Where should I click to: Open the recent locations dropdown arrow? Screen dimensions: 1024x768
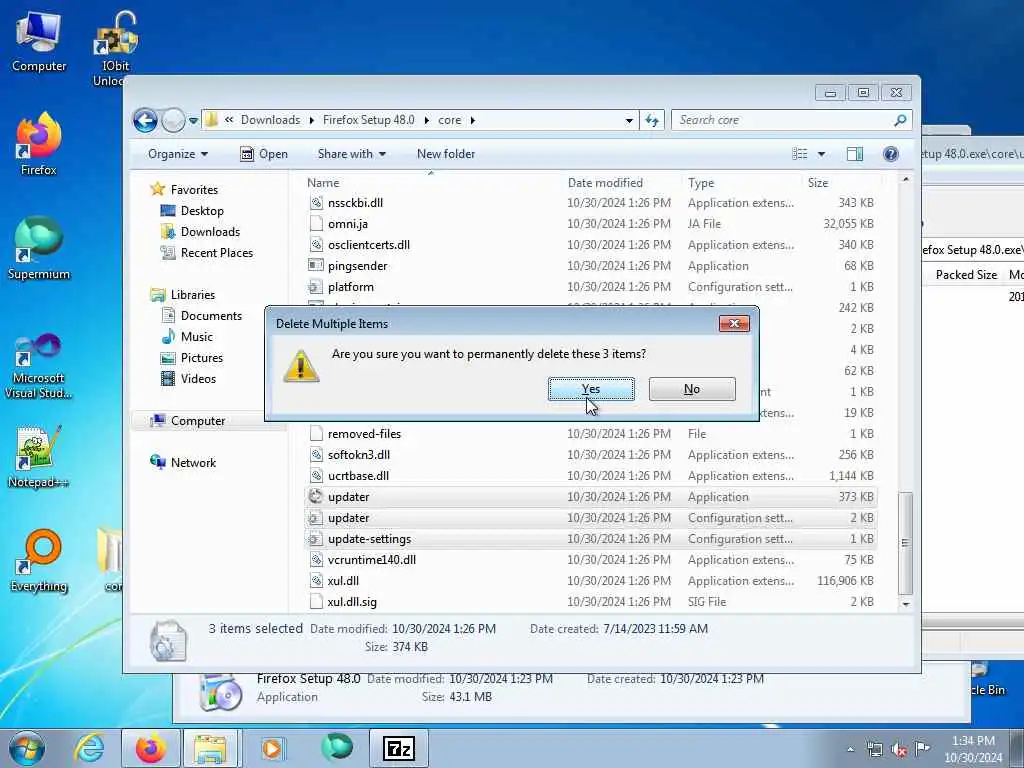coord(193,121)
